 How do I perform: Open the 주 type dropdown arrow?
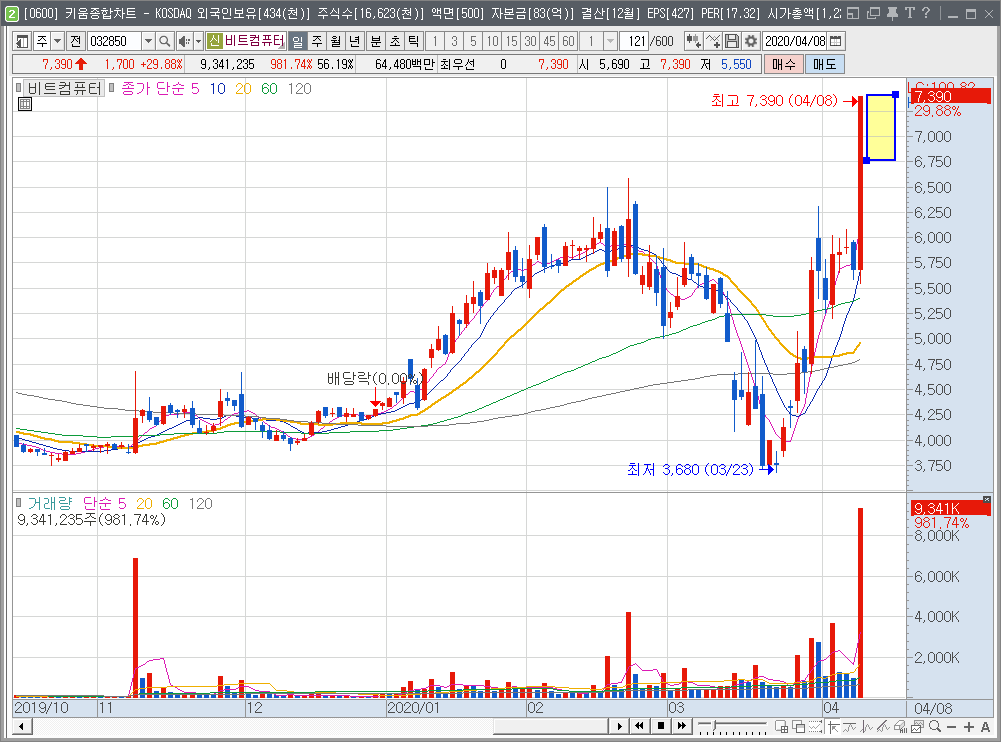[x=57, y=42]
